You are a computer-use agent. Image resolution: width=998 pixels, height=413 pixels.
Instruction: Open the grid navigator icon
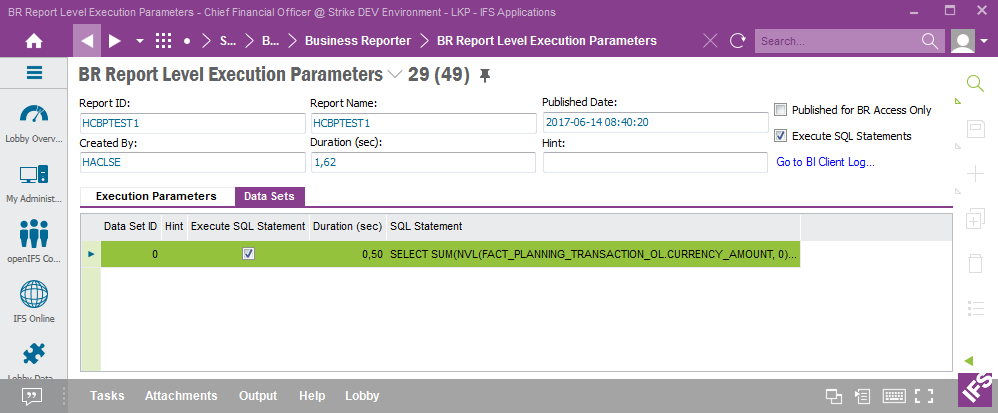[164, 41]
